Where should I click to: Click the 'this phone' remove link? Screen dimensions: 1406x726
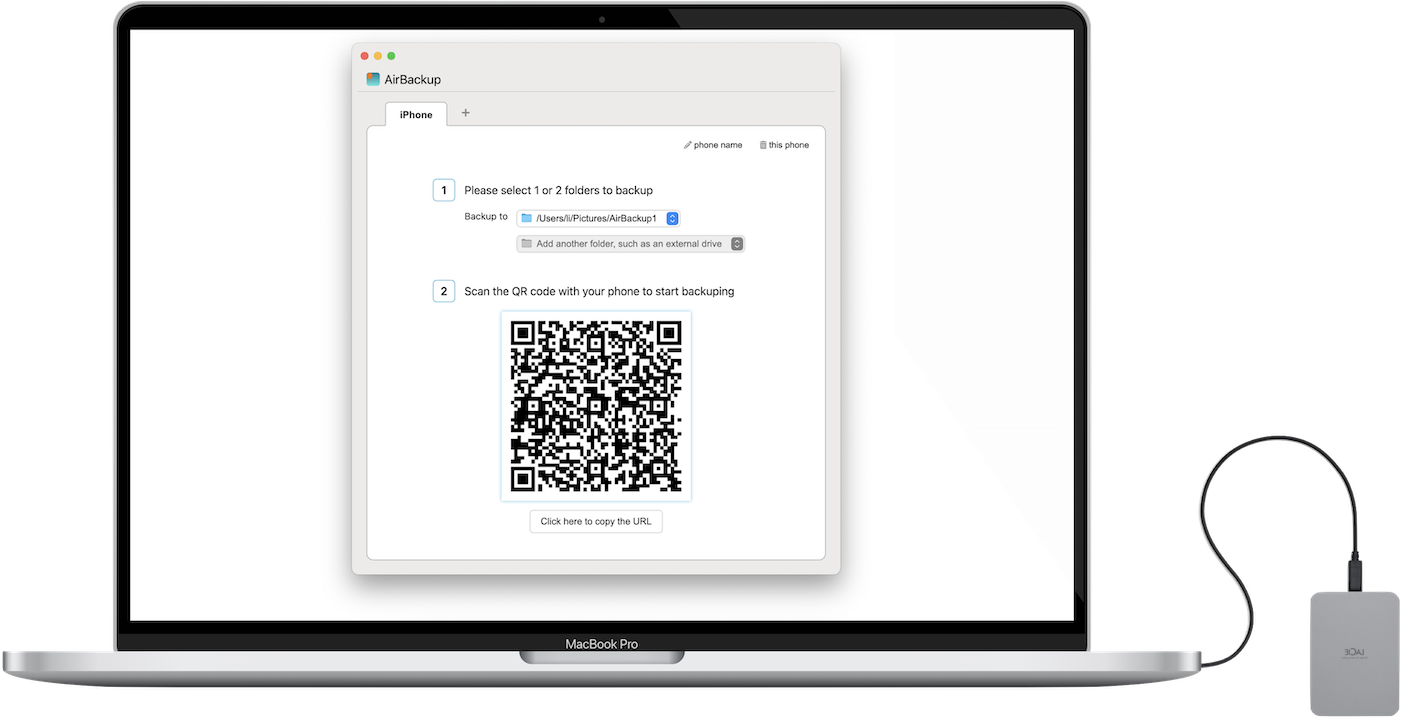click(x=789, y=145)
